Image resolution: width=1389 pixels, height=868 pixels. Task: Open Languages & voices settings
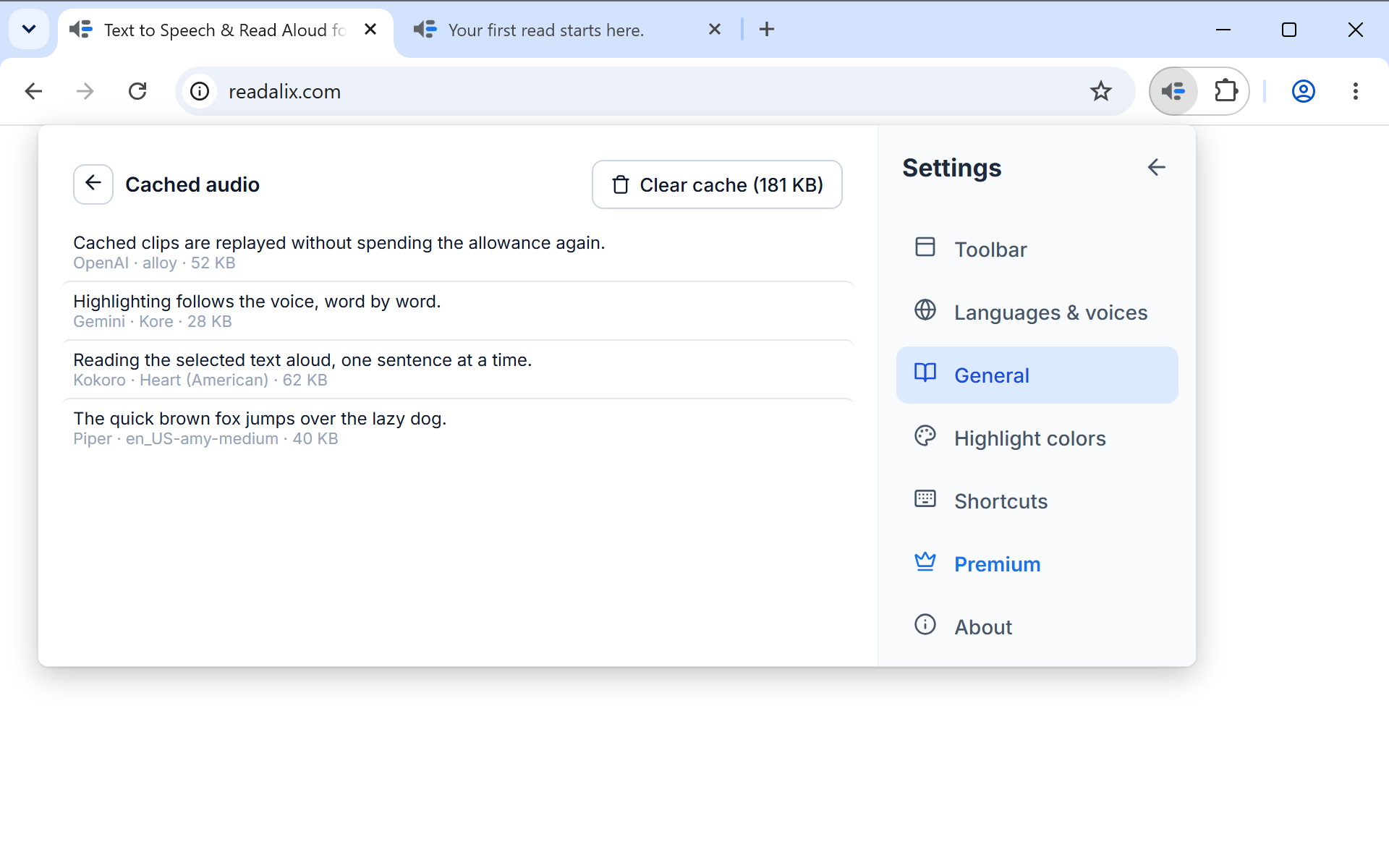click(x=1037, y=312)
